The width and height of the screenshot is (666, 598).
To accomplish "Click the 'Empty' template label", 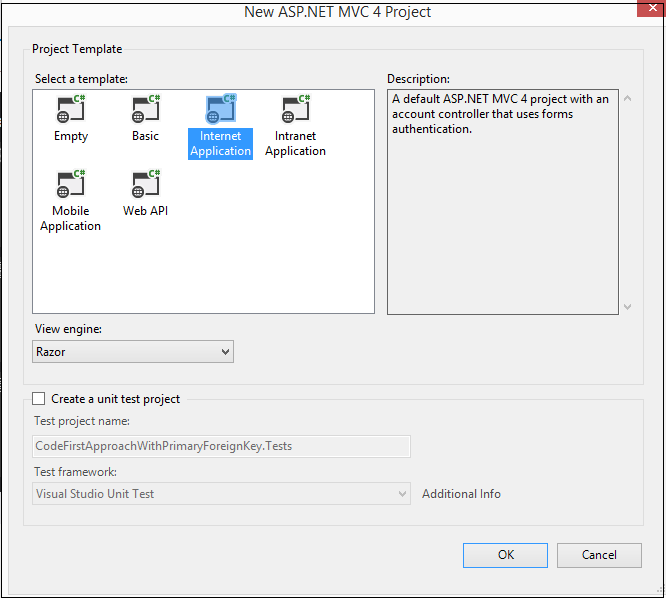I will (71, 136).
